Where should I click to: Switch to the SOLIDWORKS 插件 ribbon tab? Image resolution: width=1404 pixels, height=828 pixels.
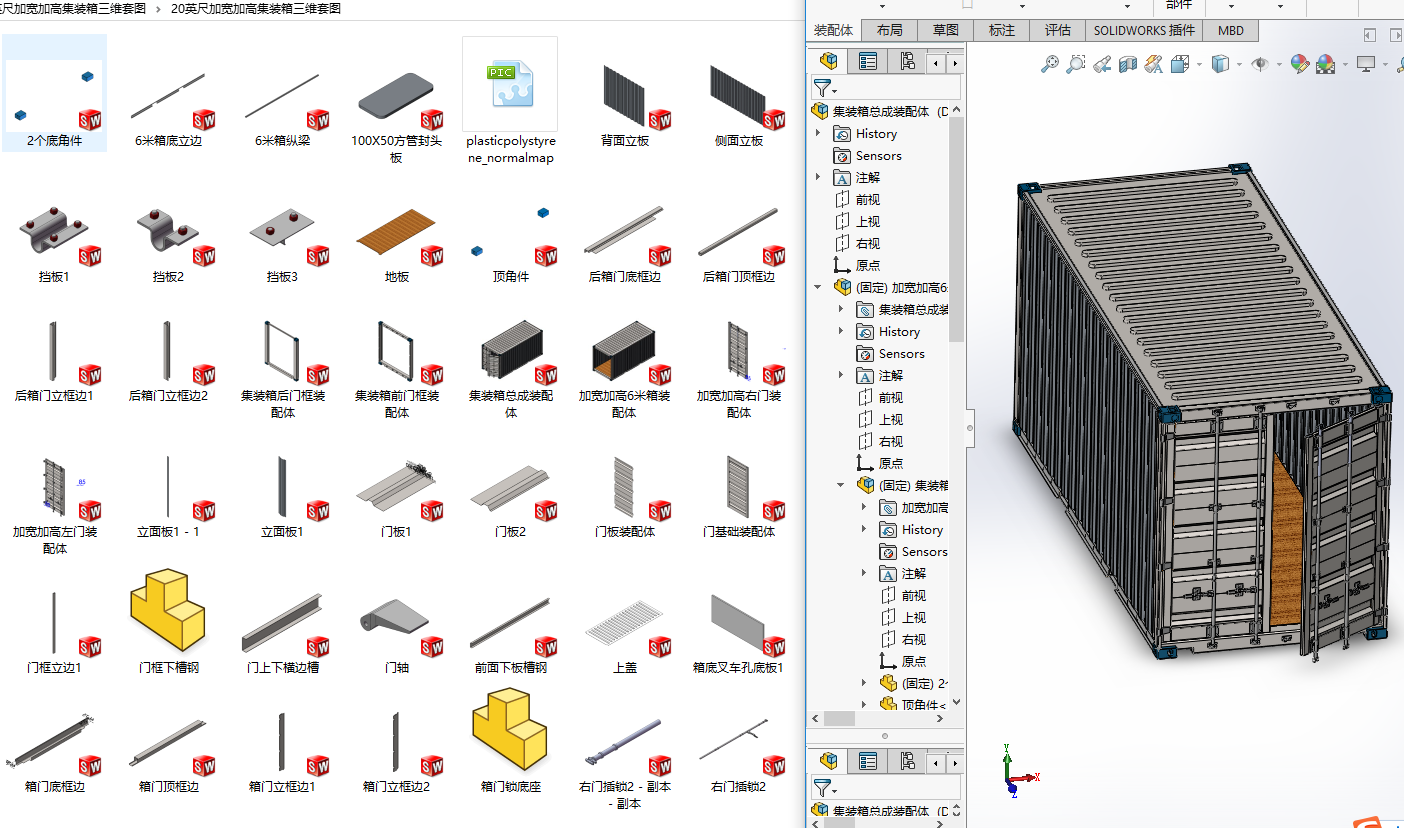coord(1144,30)
